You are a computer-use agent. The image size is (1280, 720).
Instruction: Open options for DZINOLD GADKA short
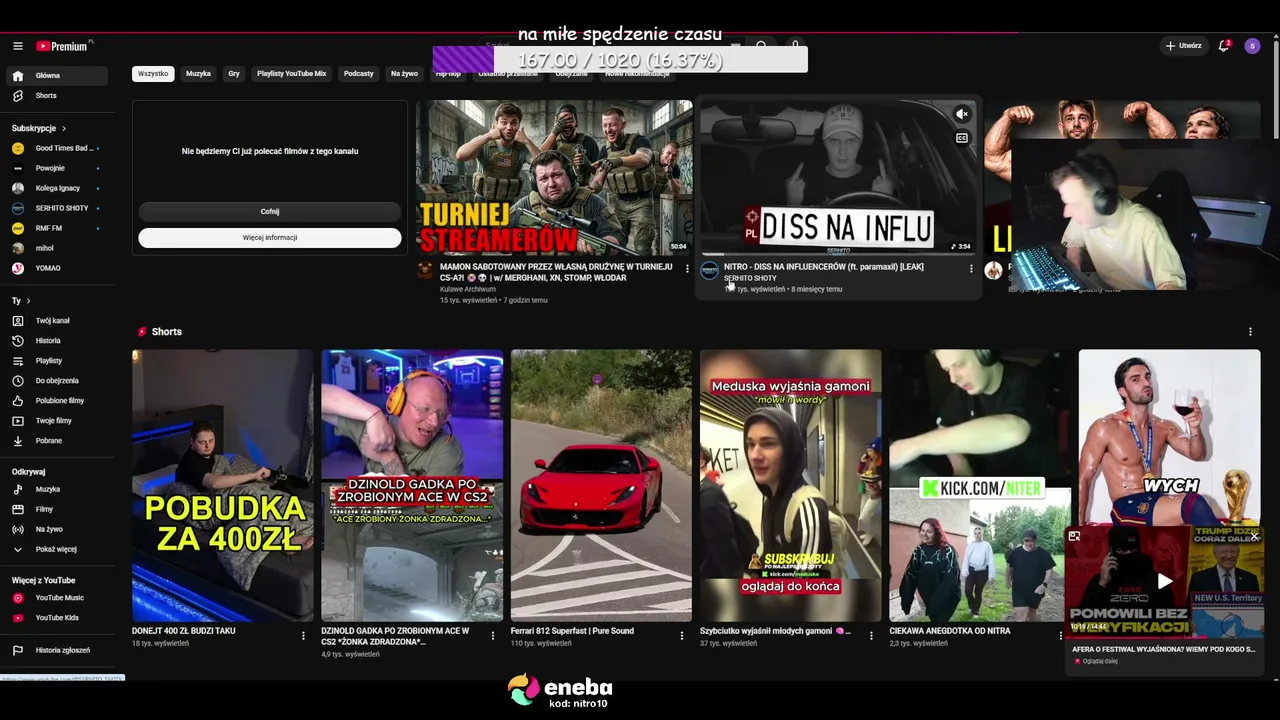[492, 635]
